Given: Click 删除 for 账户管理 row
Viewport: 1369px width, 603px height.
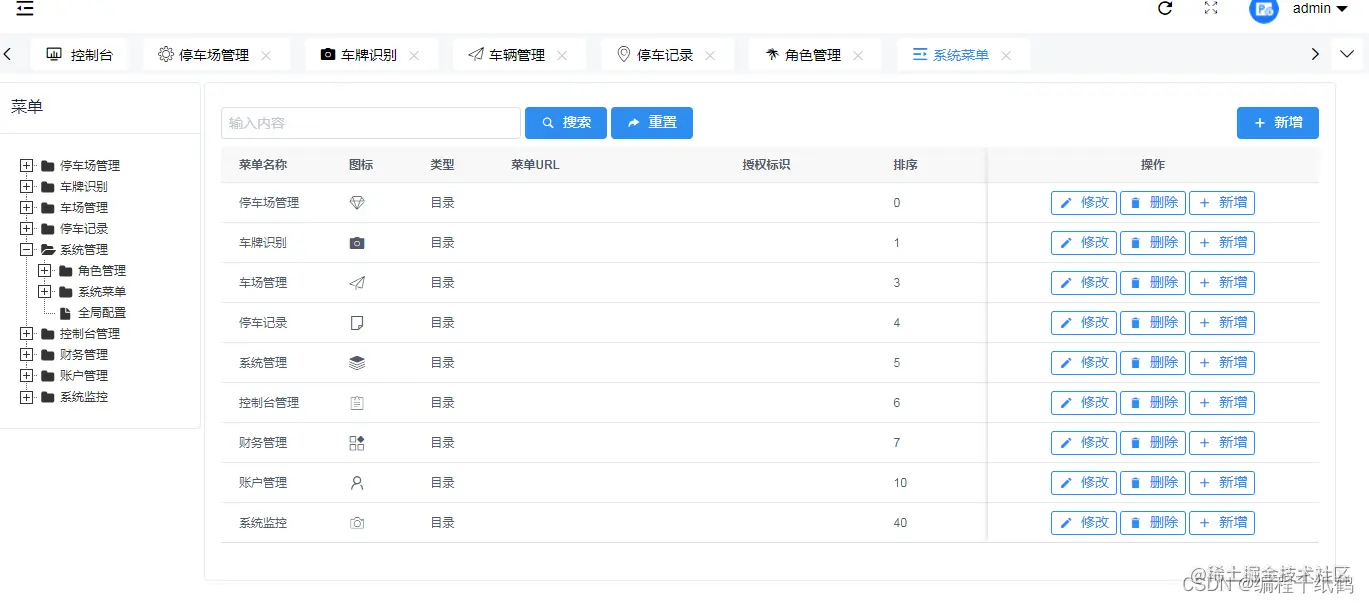Looking at the screenshot, I should point(1153,483).
